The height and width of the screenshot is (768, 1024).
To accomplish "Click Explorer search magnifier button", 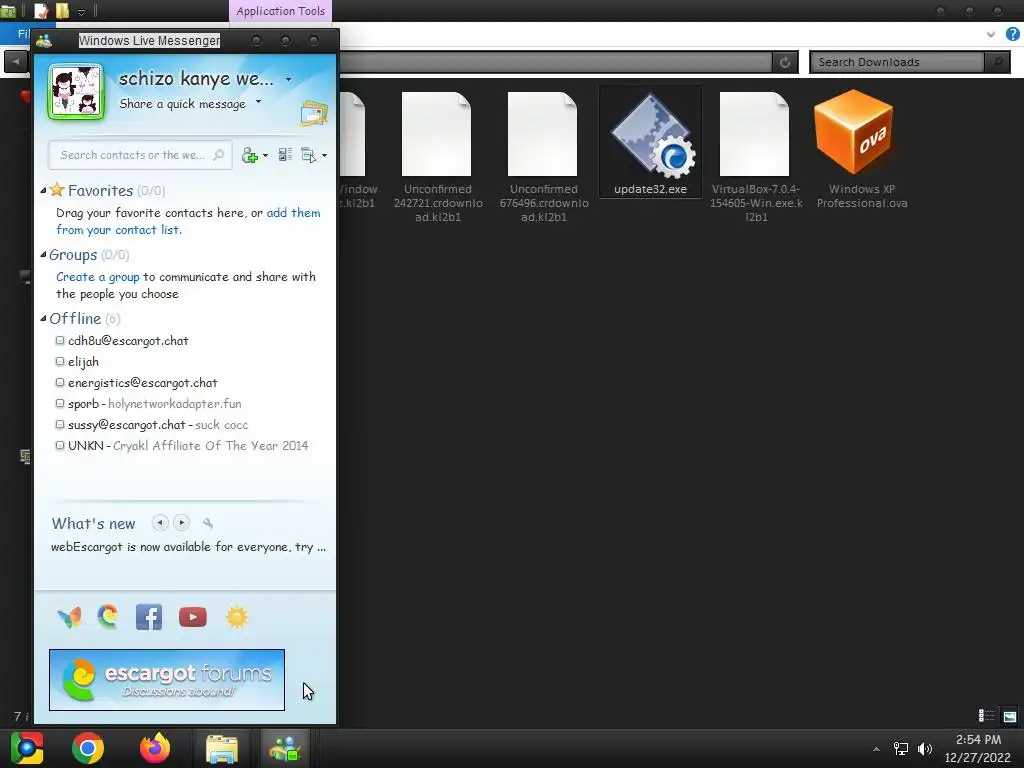I will click(997, 62).
